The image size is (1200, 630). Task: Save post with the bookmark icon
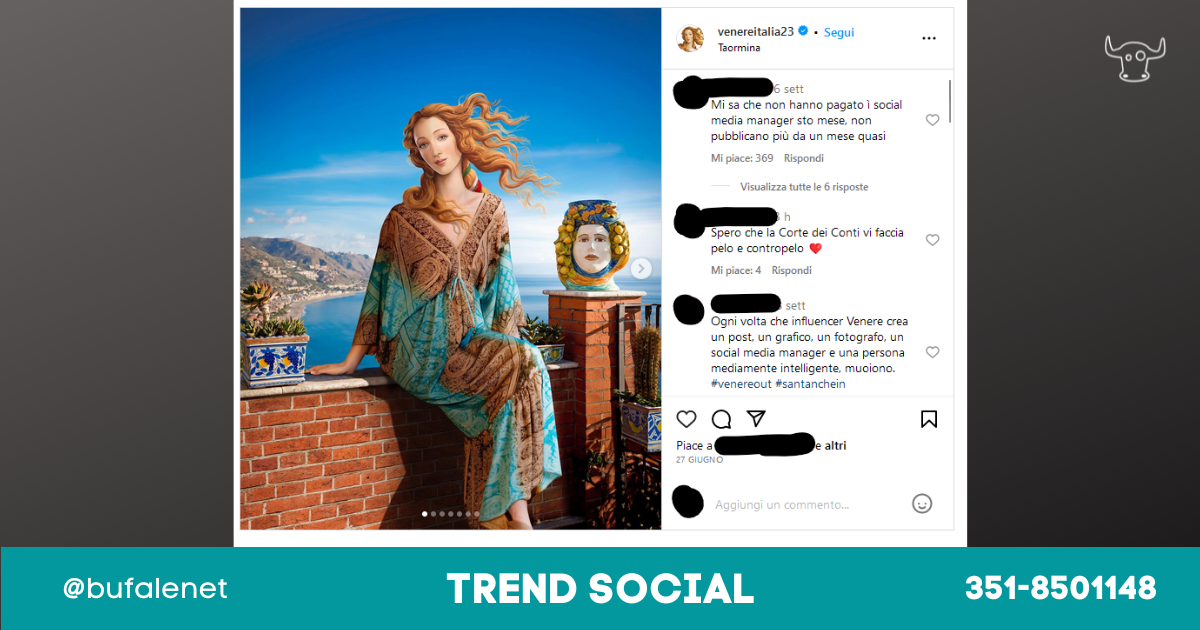929,419
